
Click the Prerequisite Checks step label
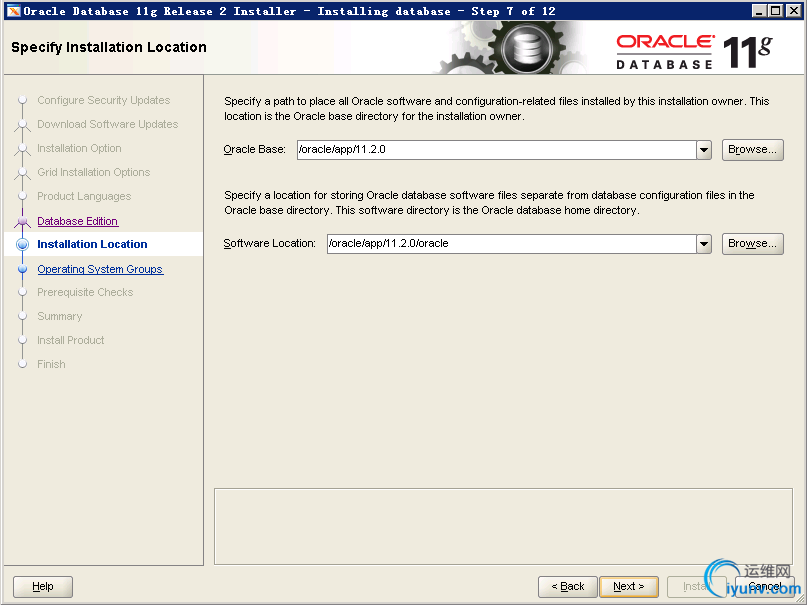coord(85,292)
